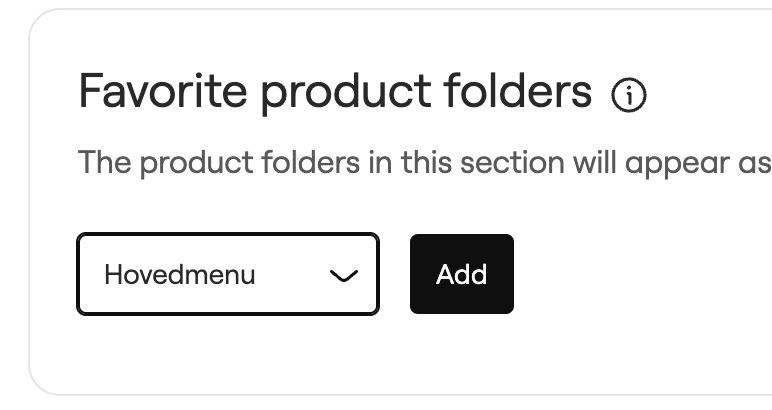772x410 pixels.
Task: Click the Add button
Action: point(462,274)
